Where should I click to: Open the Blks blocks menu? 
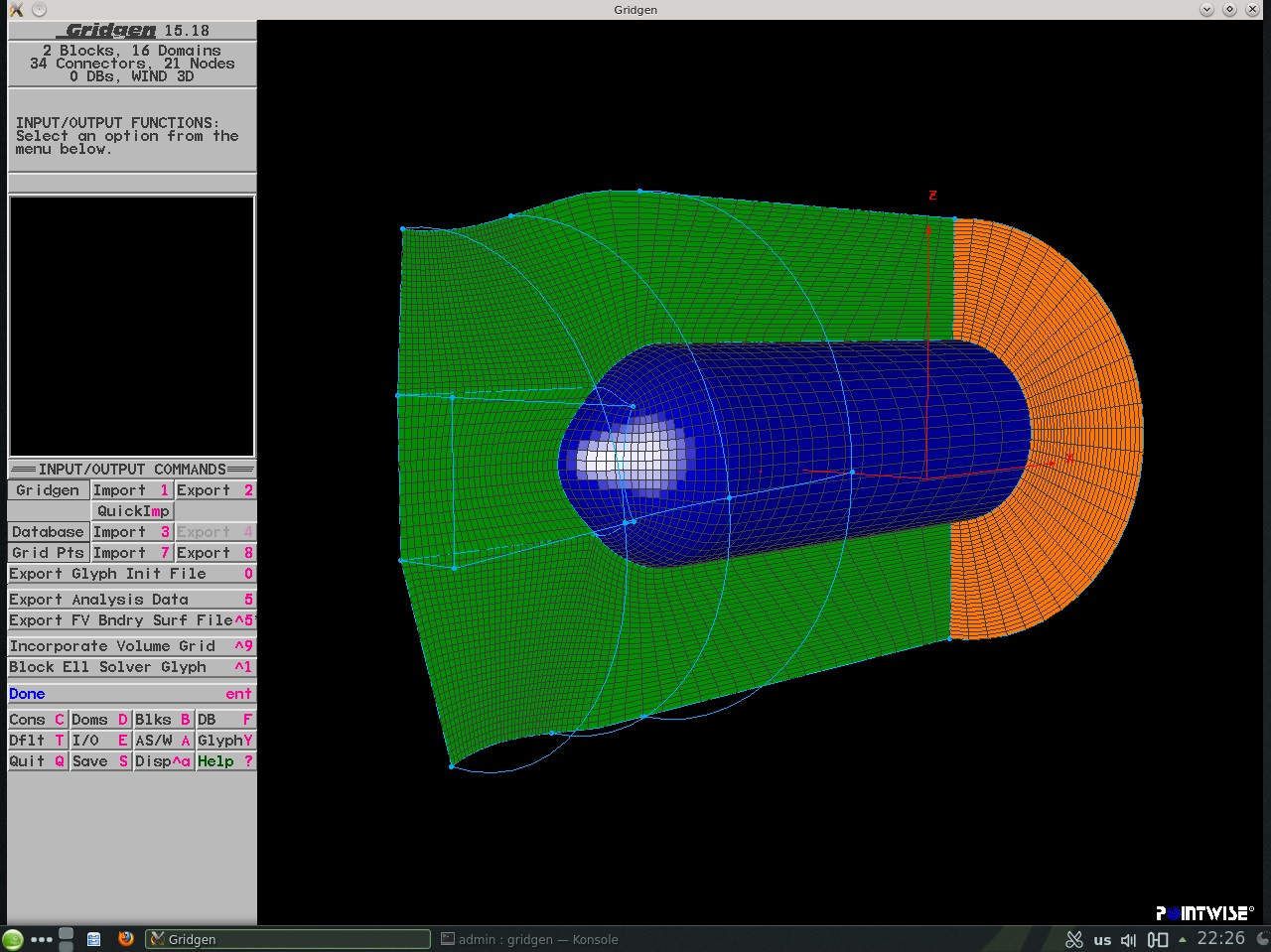click(x=163, y=720)
